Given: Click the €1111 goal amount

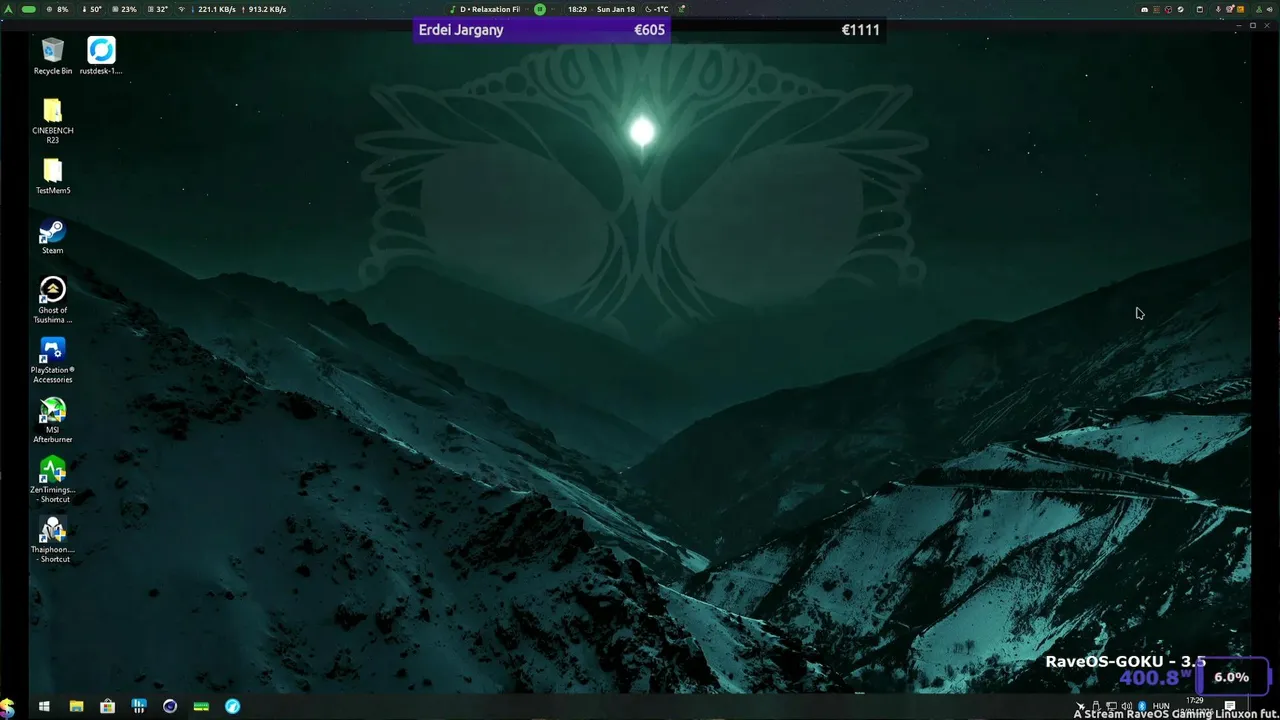Looking at the screenshot, I should pos(860,30).
